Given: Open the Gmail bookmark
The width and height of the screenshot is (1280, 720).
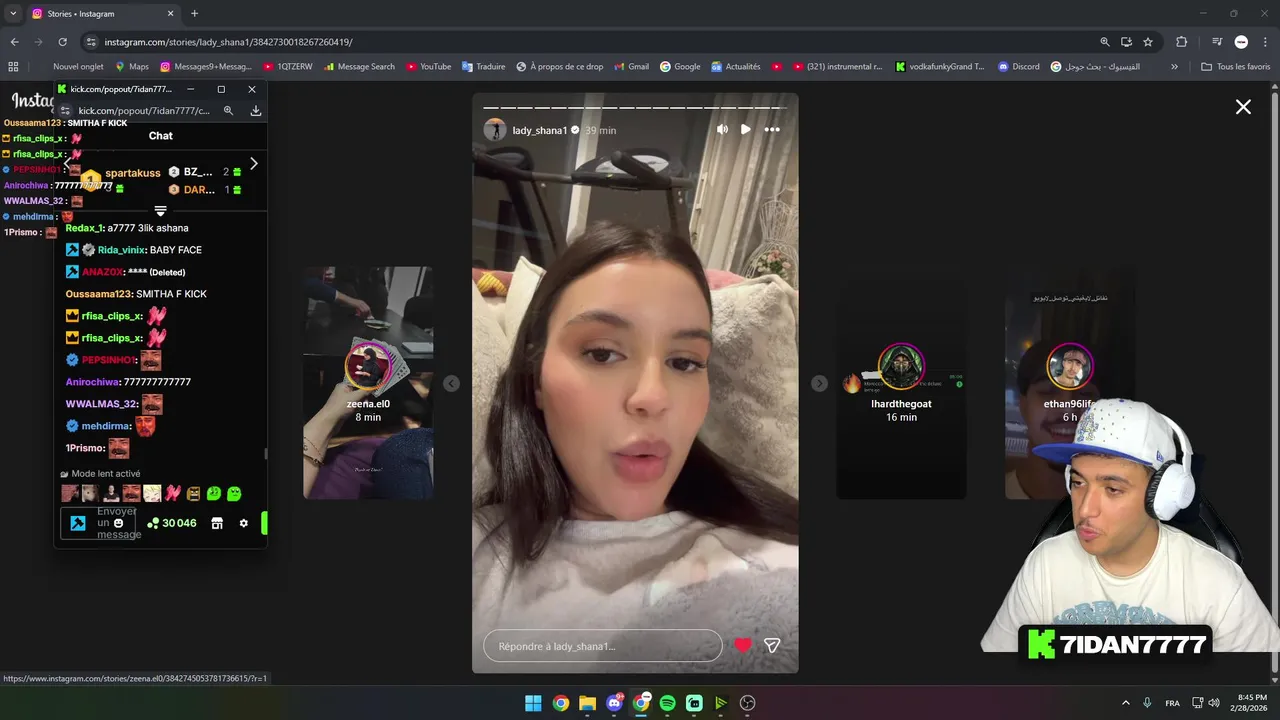Looking at the screenshot, I should click(630, 67).
